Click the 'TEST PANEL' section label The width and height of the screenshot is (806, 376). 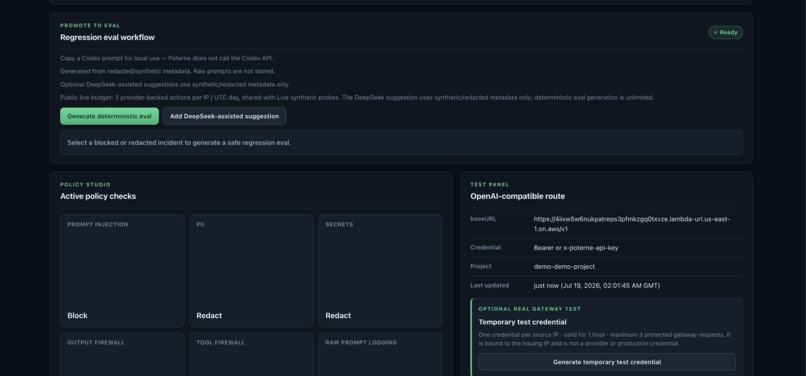click(489, 184)
